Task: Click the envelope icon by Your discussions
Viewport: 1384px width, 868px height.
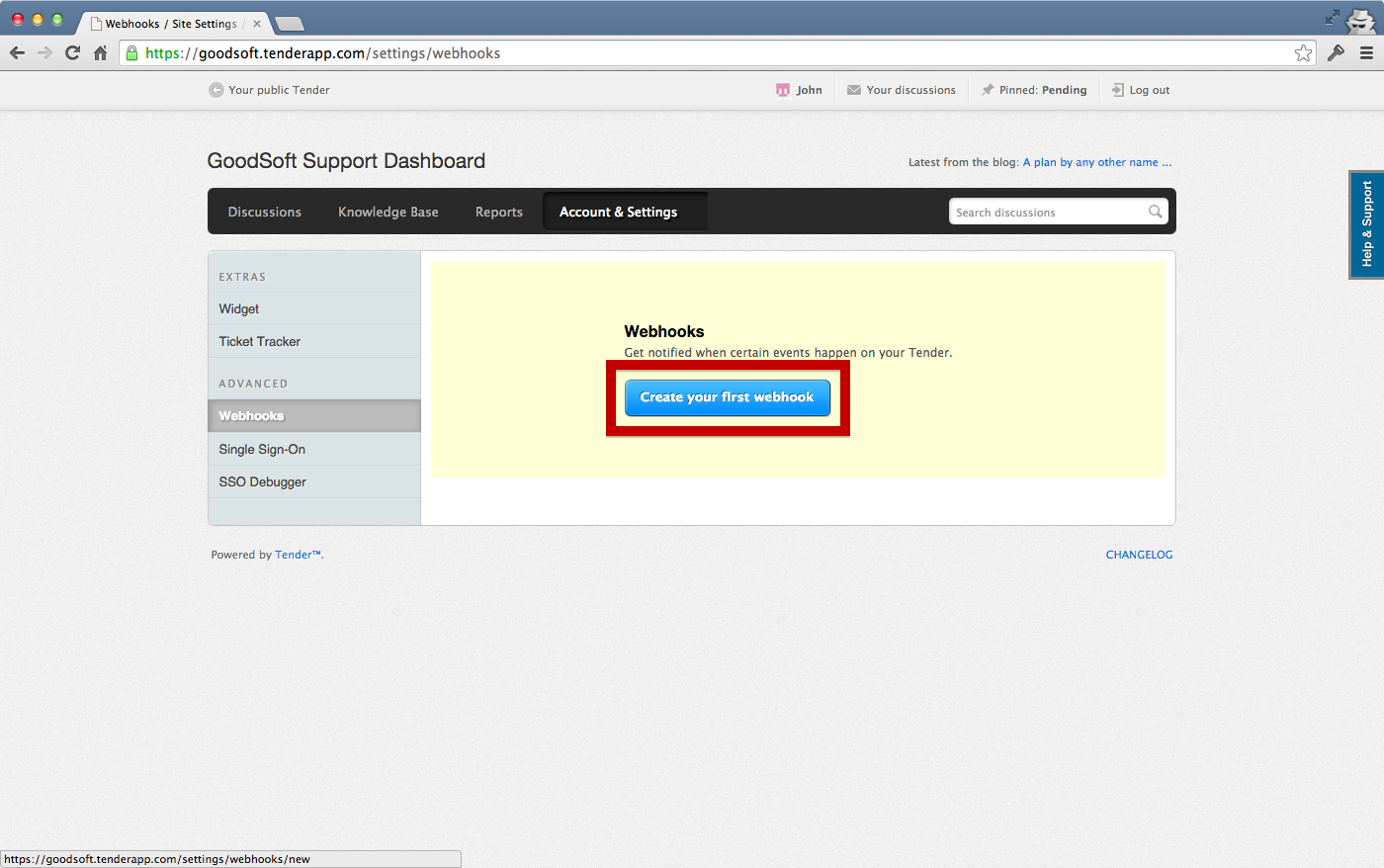Action: click(x=854, y=90)
